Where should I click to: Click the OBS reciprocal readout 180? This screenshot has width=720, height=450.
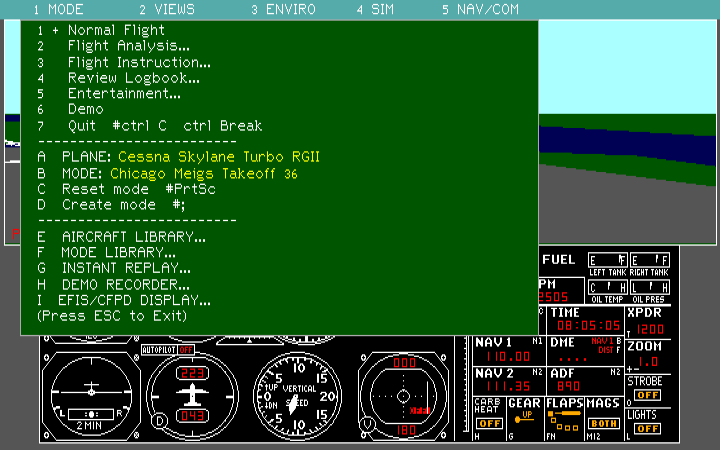(404, 430)
